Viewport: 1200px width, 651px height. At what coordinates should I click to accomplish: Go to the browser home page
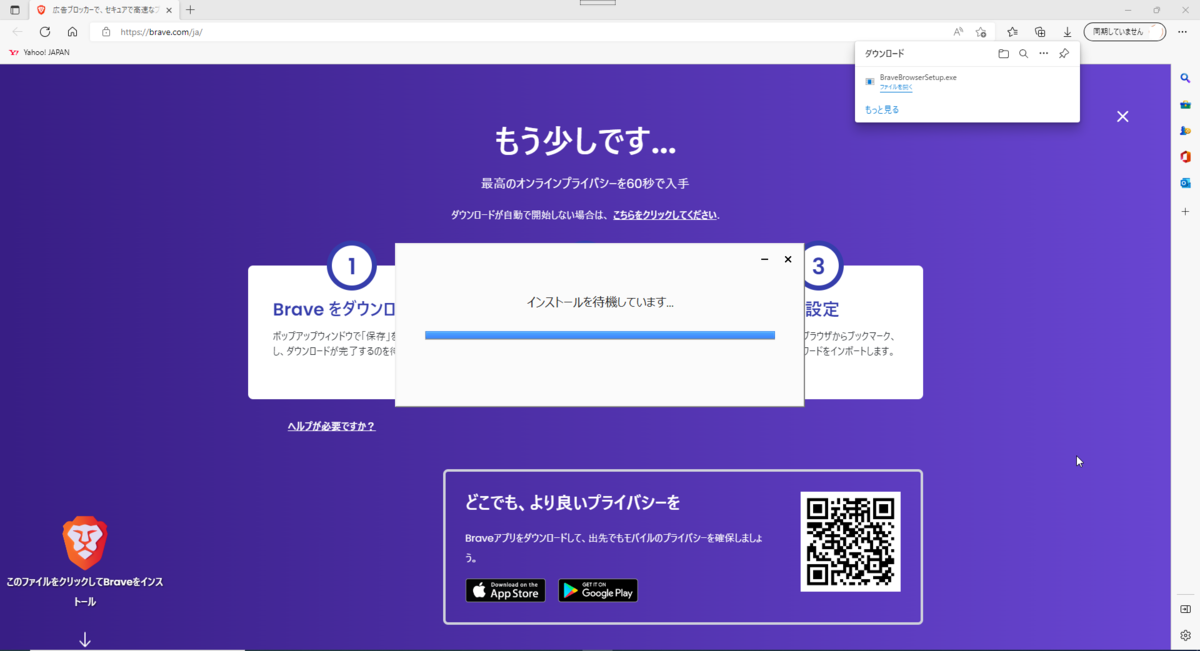click(x=72, y=32)
